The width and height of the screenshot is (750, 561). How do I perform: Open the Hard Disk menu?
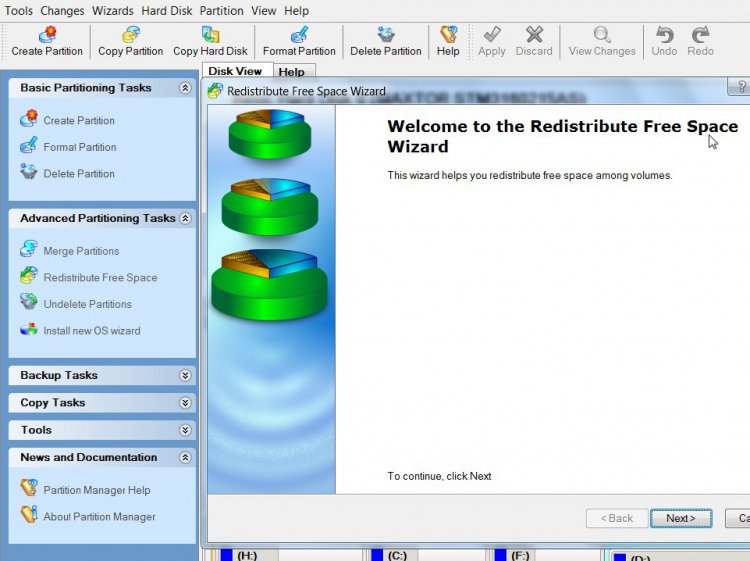point(167,11)
